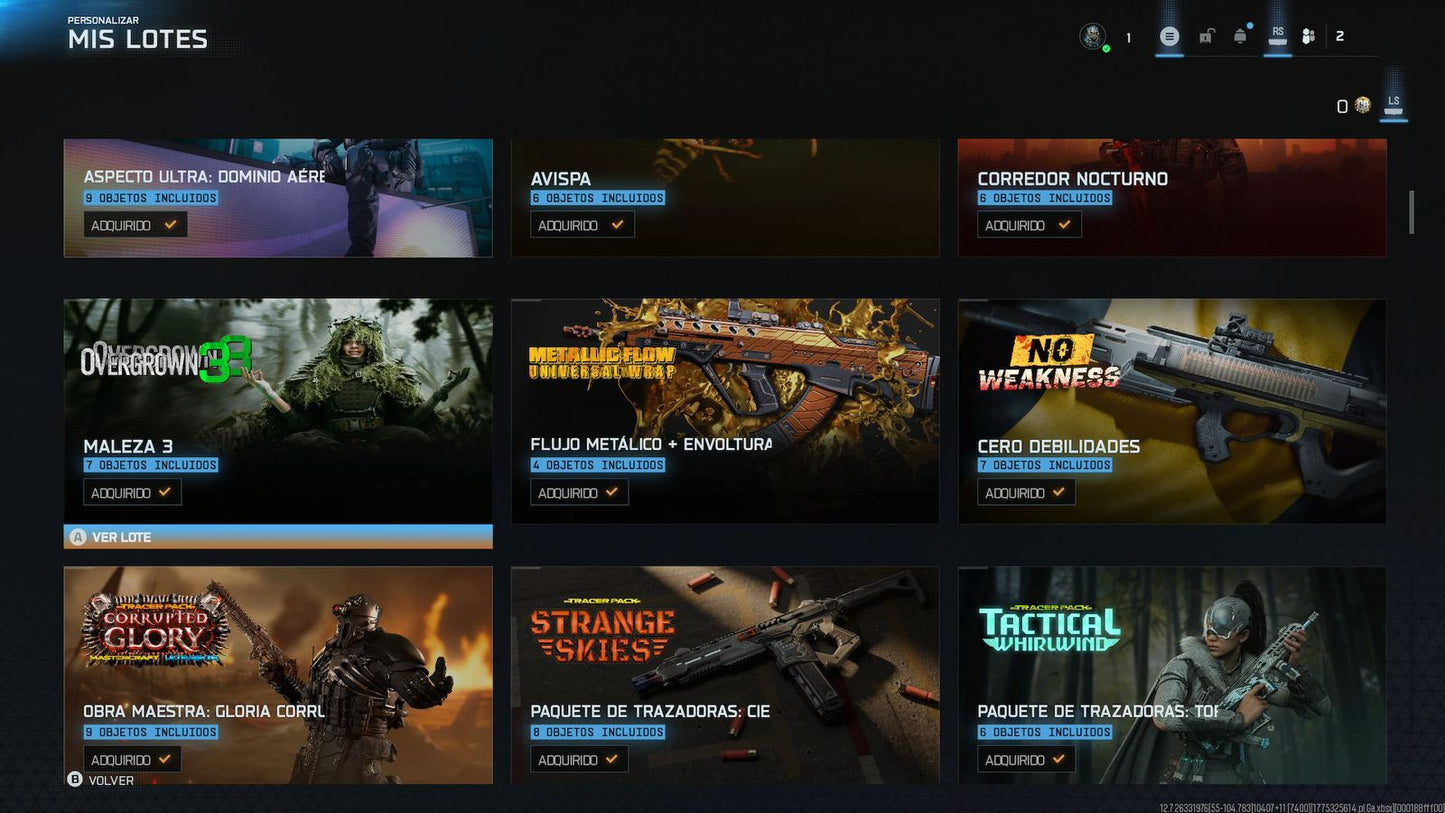Click the bundle list scrollbar handle
Screen dimensions: 1445x813
1412,211
